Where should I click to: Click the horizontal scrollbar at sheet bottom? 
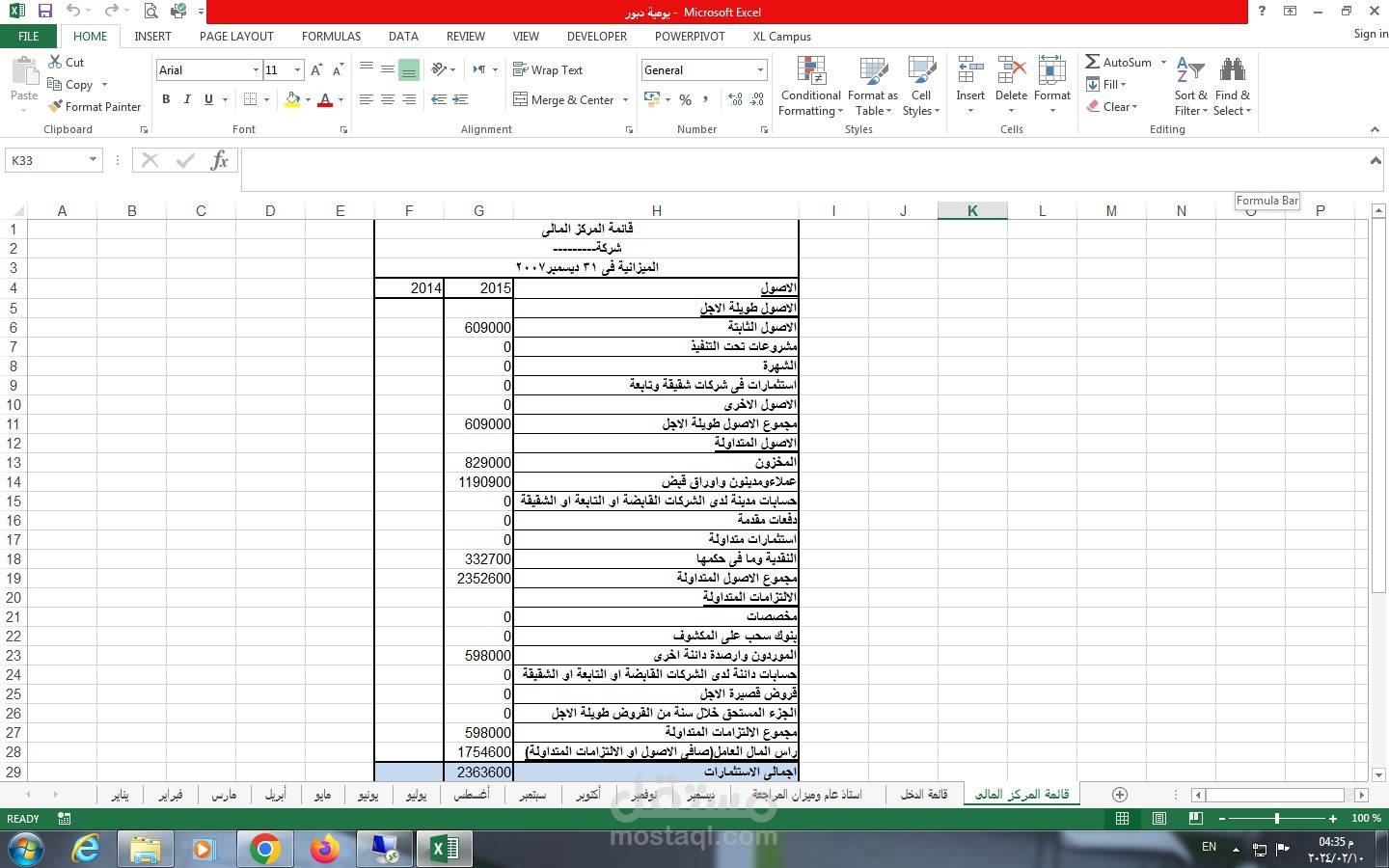pyautogui.click(x=1275, y=795)
